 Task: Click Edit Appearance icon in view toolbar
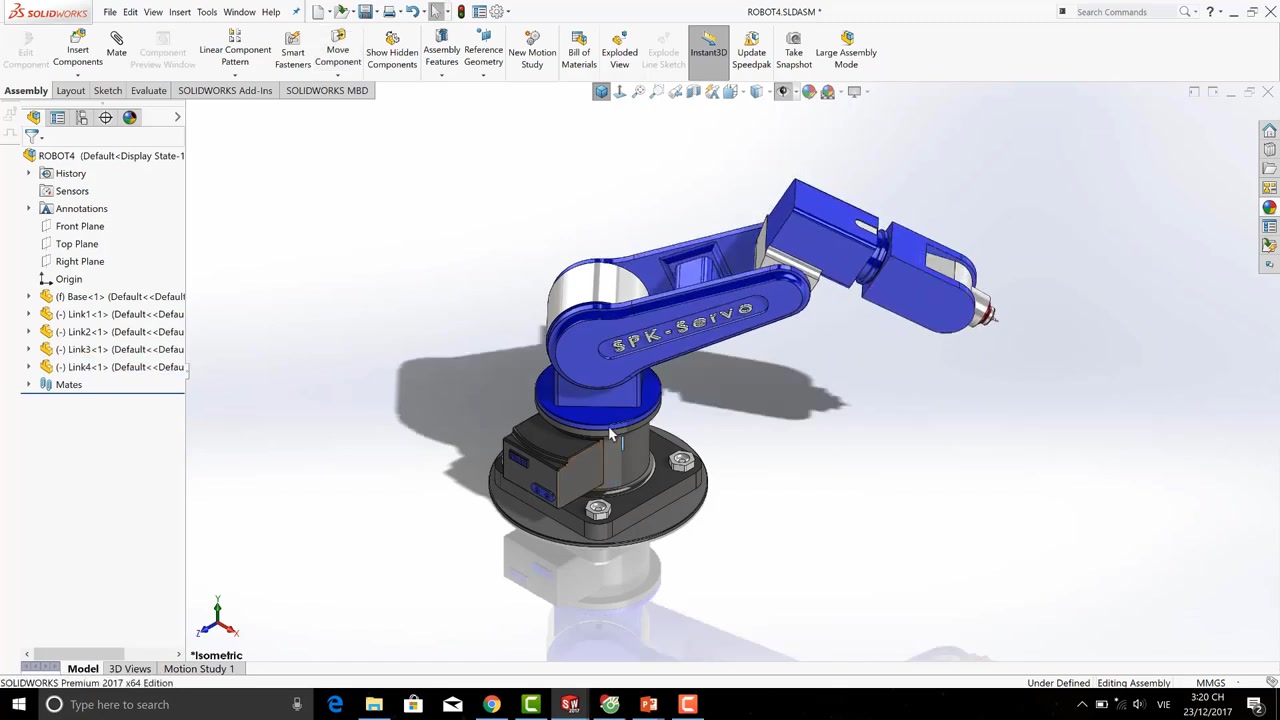pos(809,92)
